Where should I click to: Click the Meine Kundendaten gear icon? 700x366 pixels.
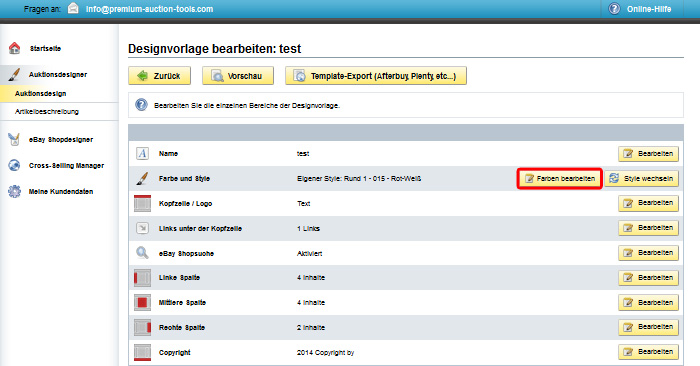tap(14, 191)
